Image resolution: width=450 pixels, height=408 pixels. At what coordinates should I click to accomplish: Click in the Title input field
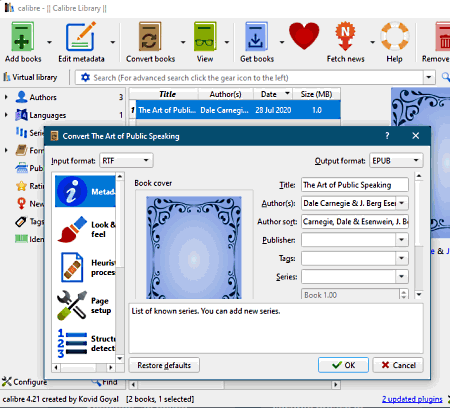pyautogui.click(x=355, y=185)
